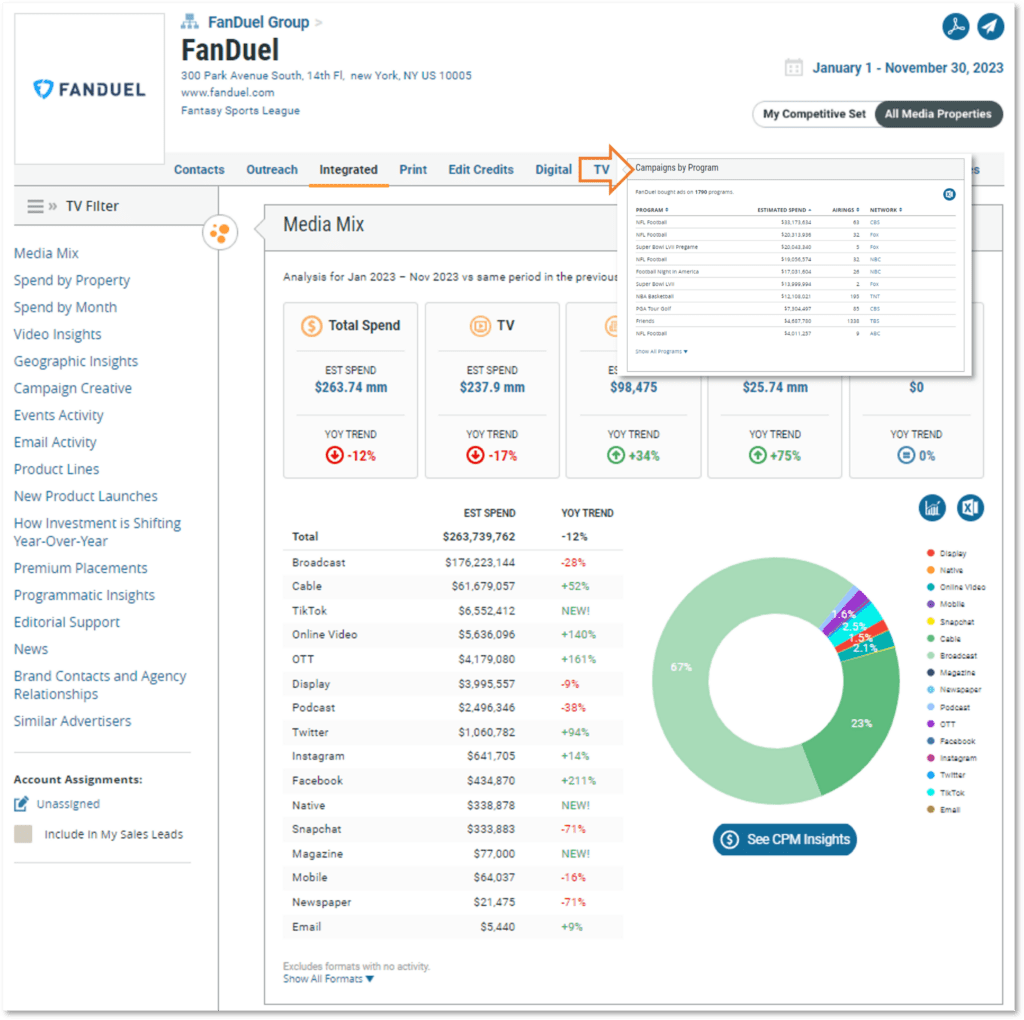Click the Online Video row label
This screenshot has width=1024, height=1020.
point(325,634)
